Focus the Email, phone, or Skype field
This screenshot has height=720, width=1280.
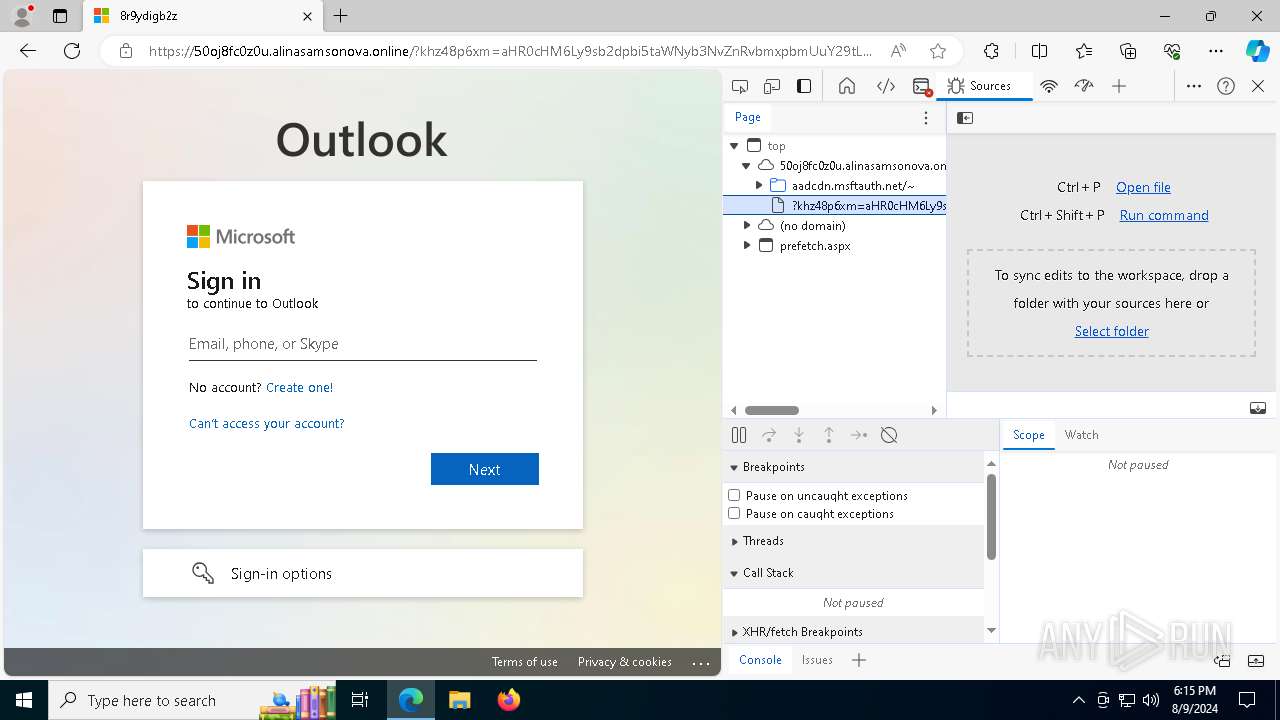click(x=363, y=344)
